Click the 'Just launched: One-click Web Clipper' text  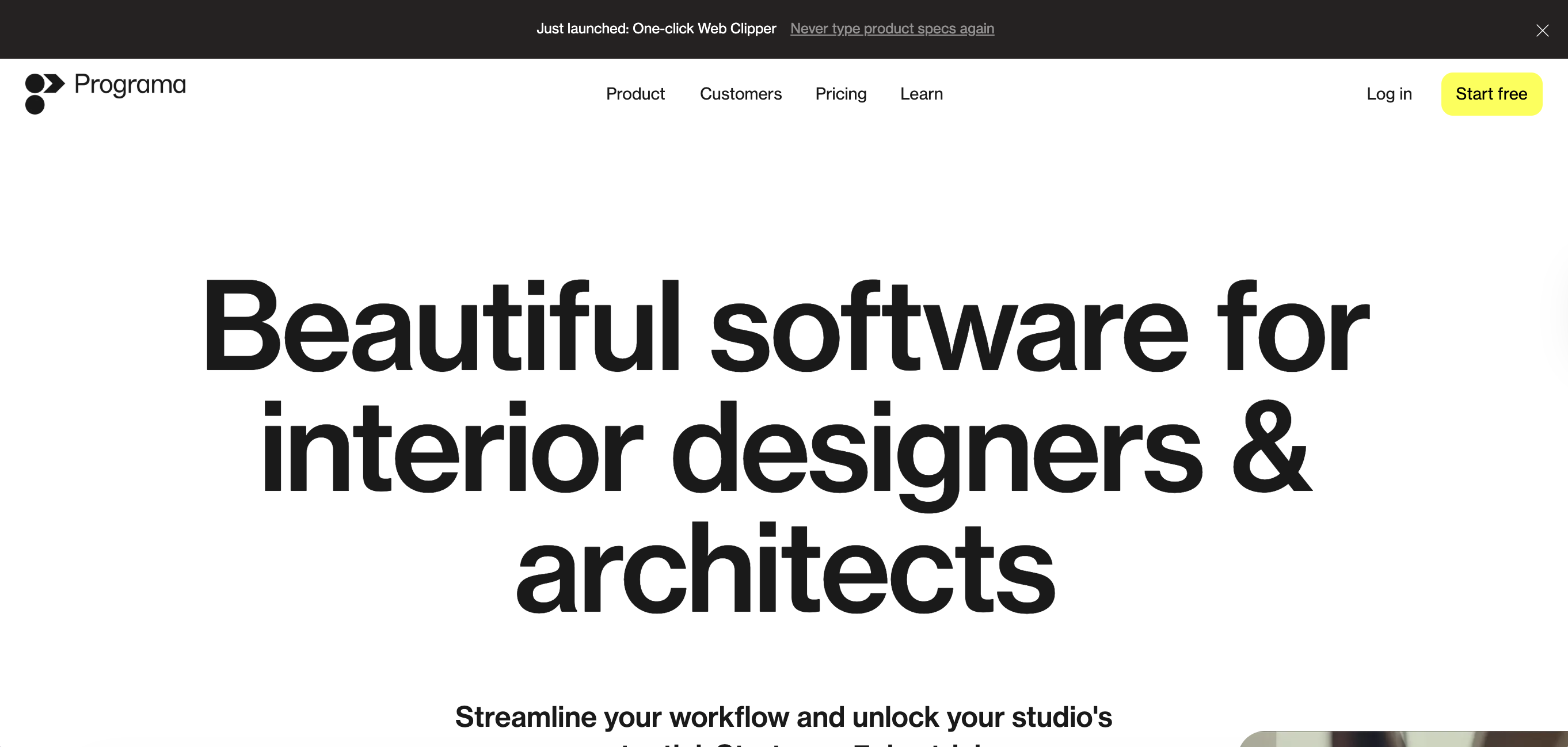click(x=656, y=29)
